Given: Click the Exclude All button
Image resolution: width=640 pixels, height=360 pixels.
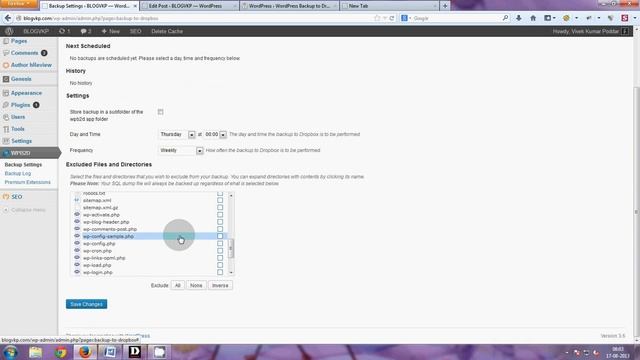Looking at the screenshot, I should click(178, 285).
